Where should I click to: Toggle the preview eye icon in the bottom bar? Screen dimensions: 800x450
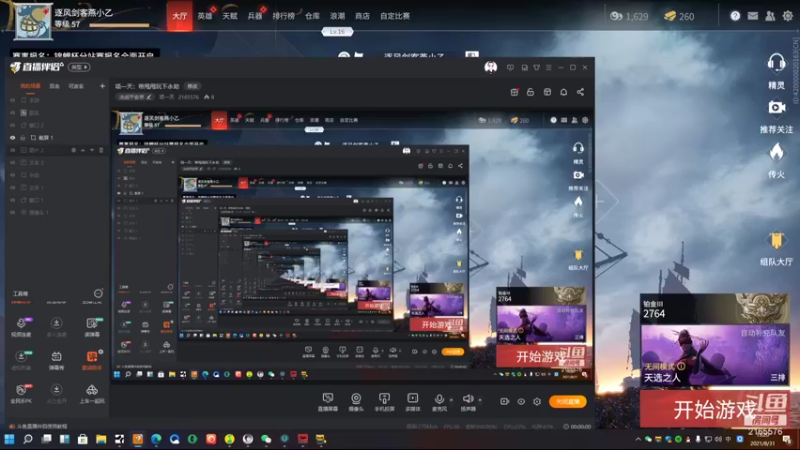click(521, 402)
